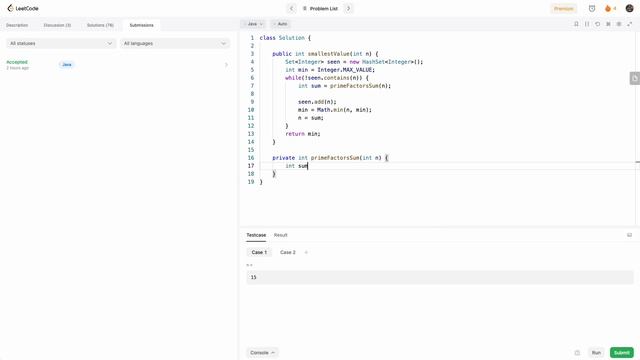Viewport: 640px width, 360px height.
Task: Click the editor bookmark icon
Action: (576, 24)
